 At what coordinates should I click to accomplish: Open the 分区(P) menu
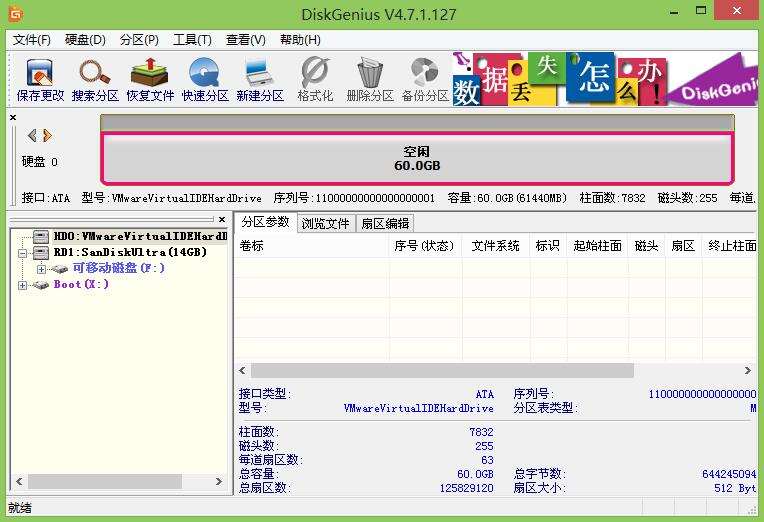coord(139,40)
